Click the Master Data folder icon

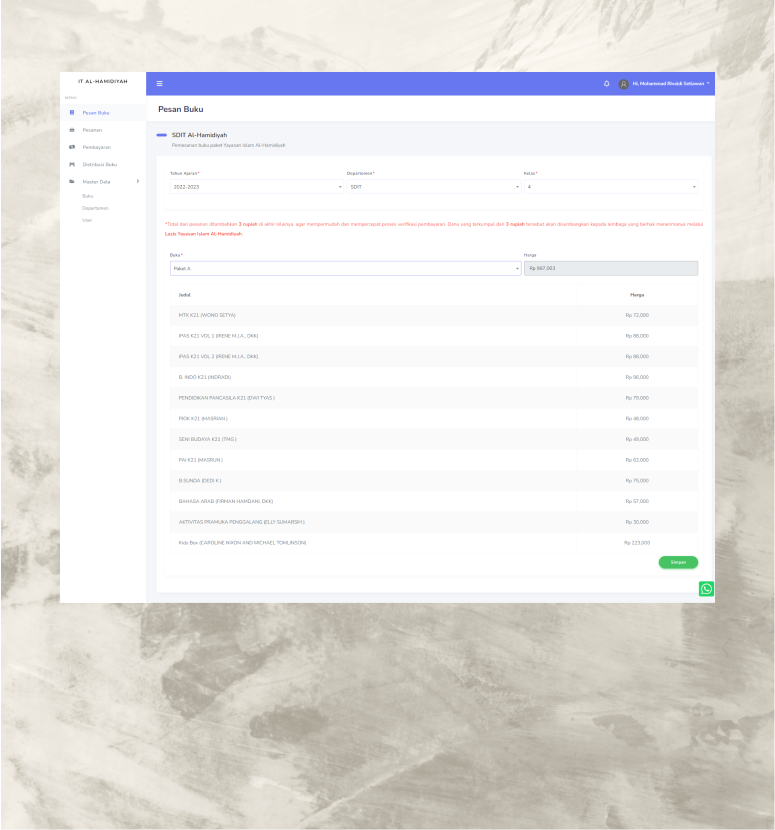[x=71, y=181]
